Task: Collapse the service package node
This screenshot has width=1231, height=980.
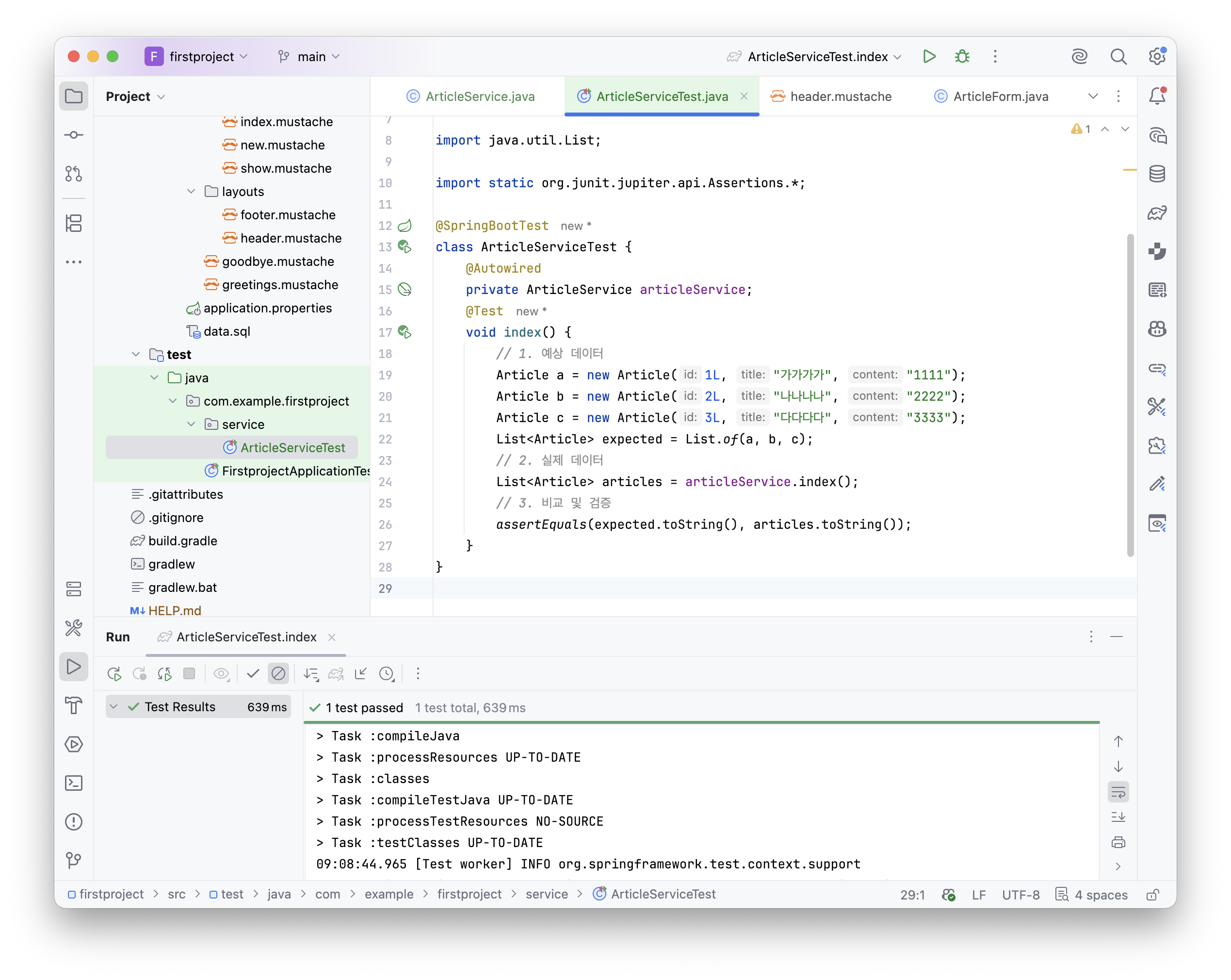Action: [191, 424]
